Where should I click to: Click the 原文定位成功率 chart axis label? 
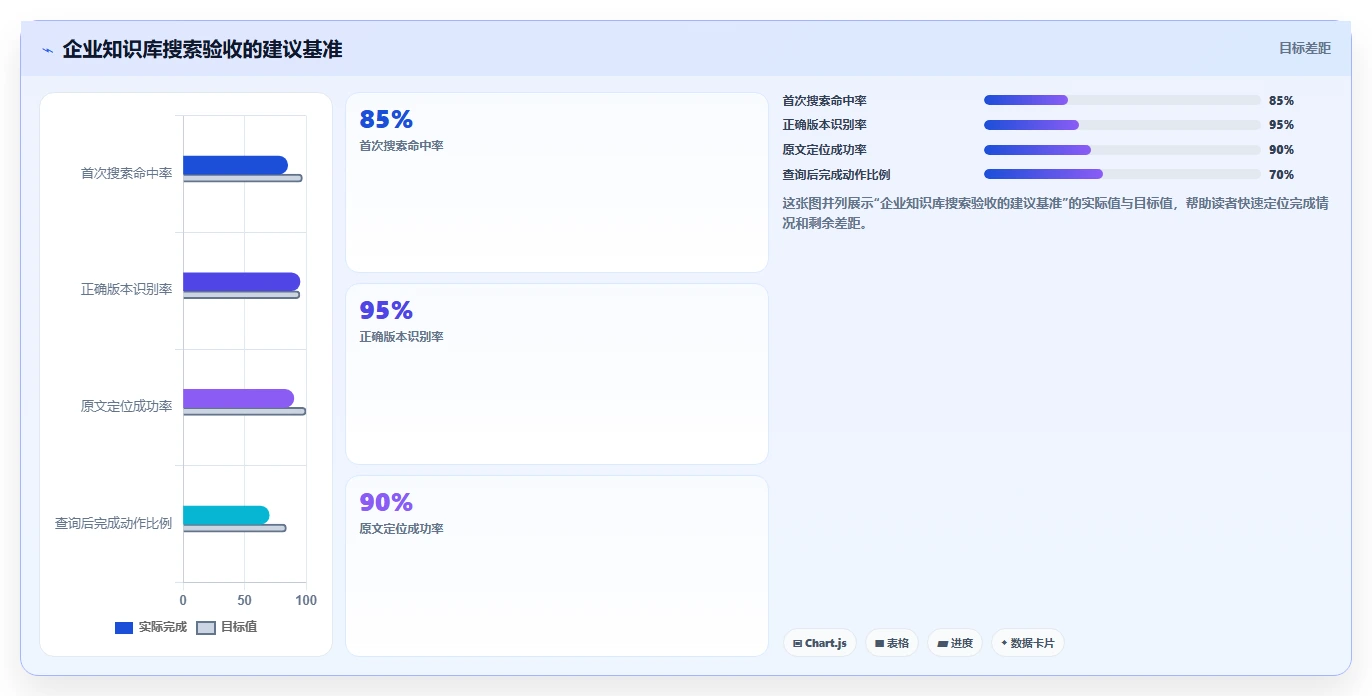click(x=127, y=406)
